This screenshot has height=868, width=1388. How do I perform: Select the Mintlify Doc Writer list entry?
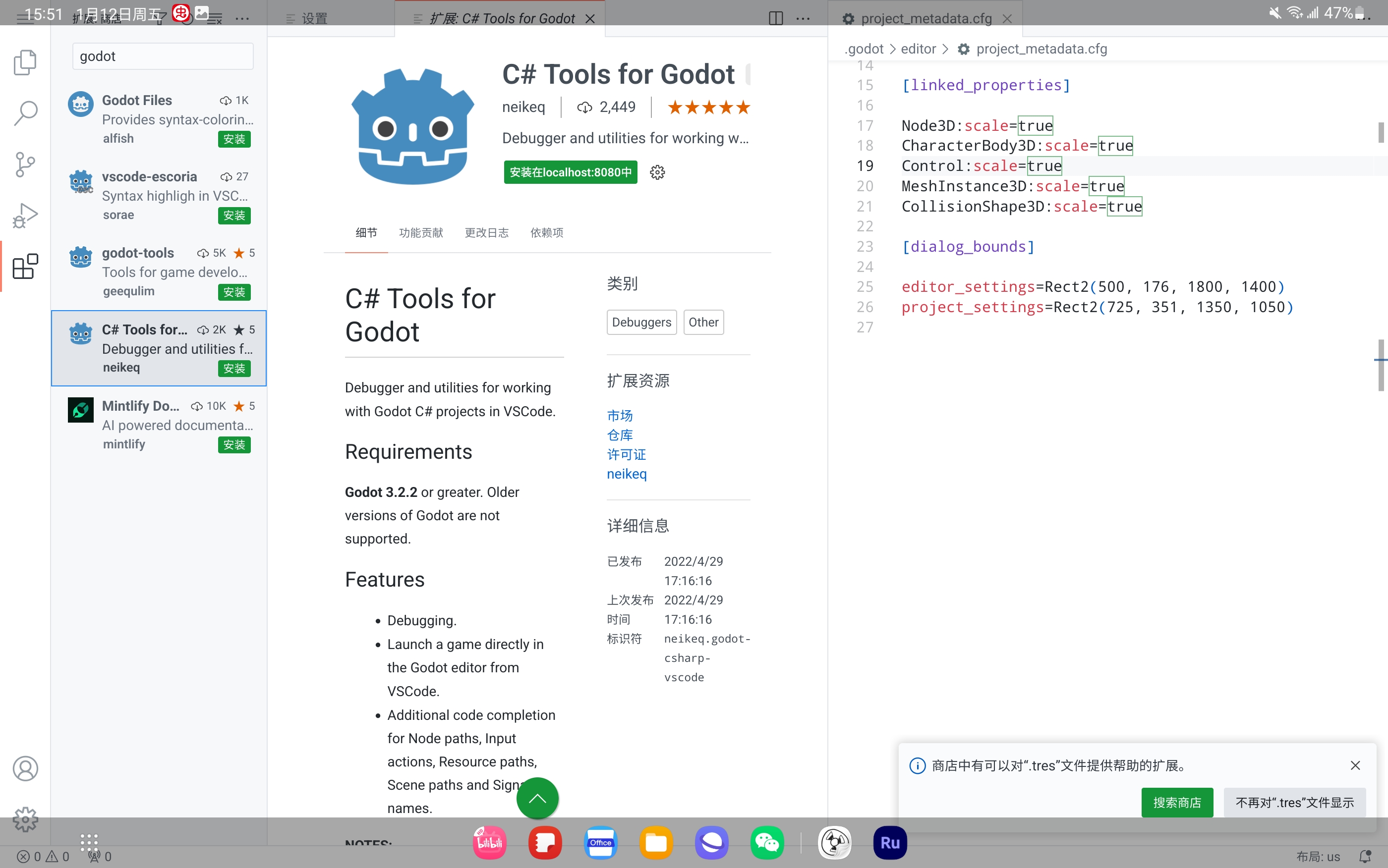159,425
